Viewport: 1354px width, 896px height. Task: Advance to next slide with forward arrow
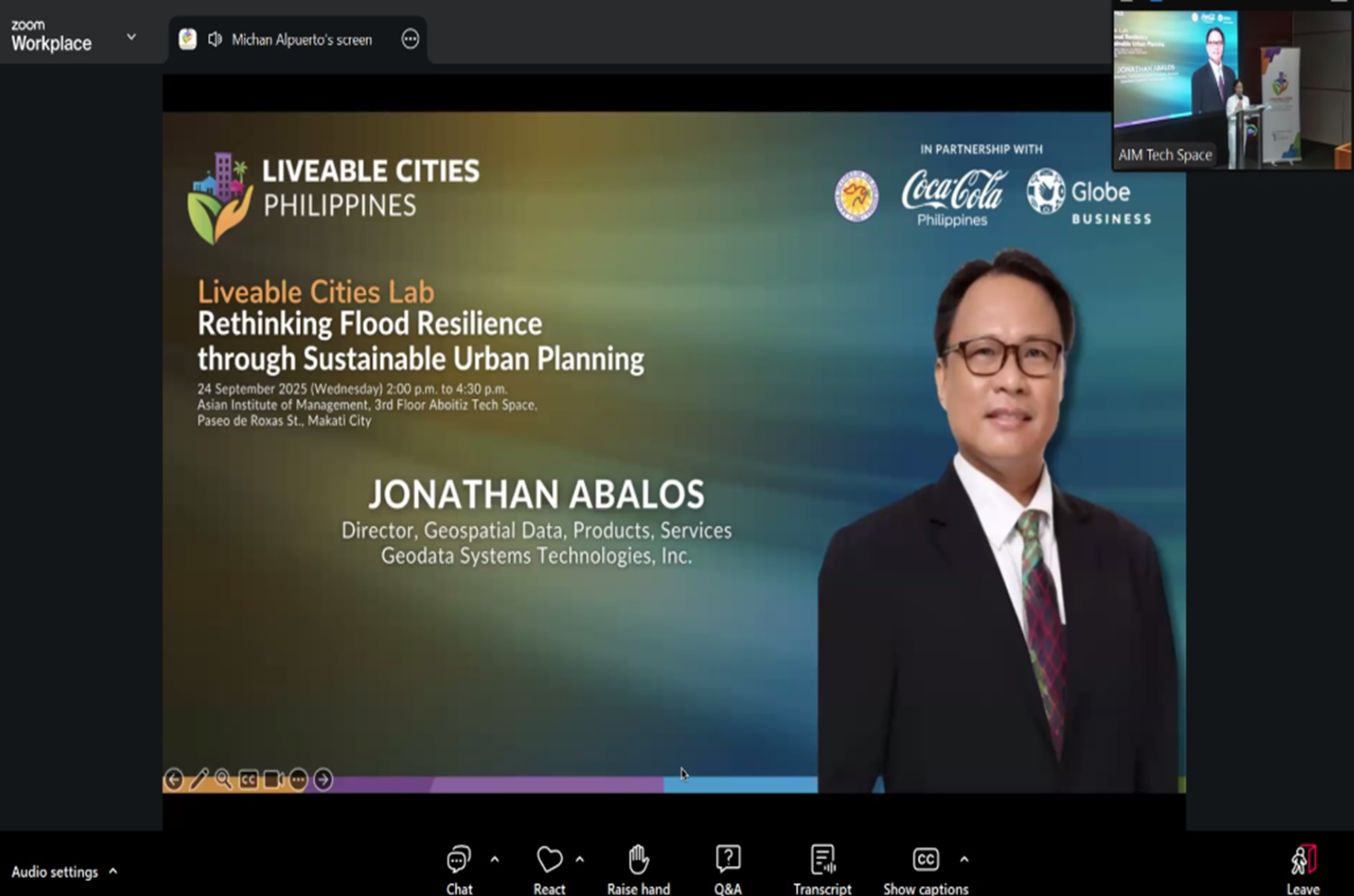tap(323, 779)
